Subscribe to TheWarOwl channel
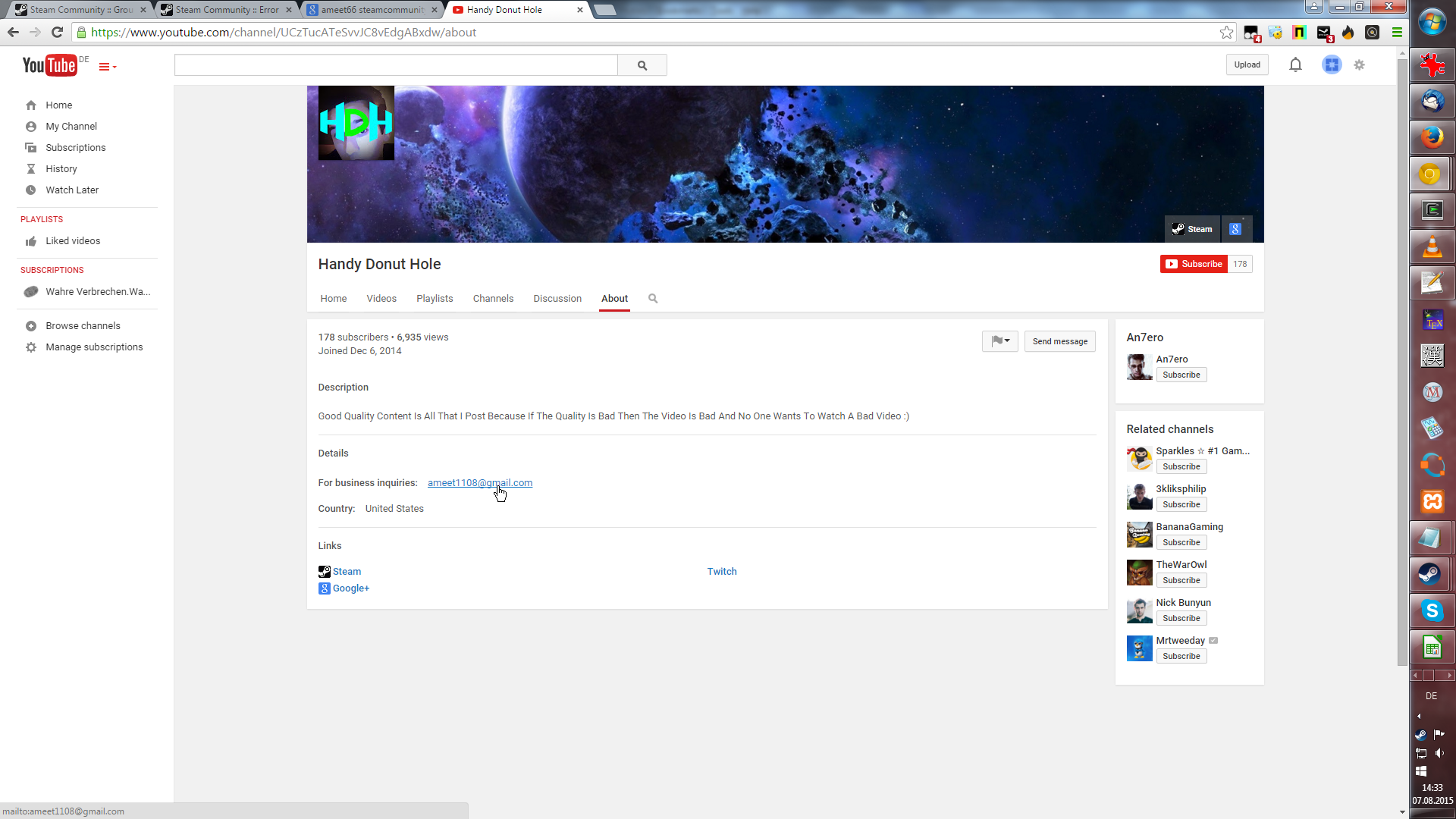The width and height of the screenshot is (1456, 819). pos(1181,581)
